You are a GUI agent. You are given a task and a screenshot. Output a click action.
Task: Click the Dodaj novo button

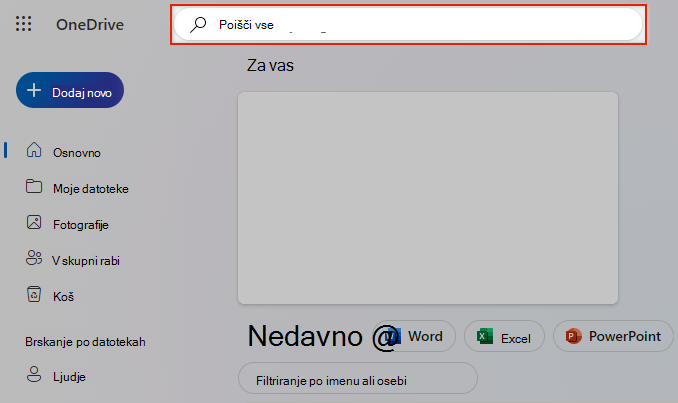click(x=70, y=90)
